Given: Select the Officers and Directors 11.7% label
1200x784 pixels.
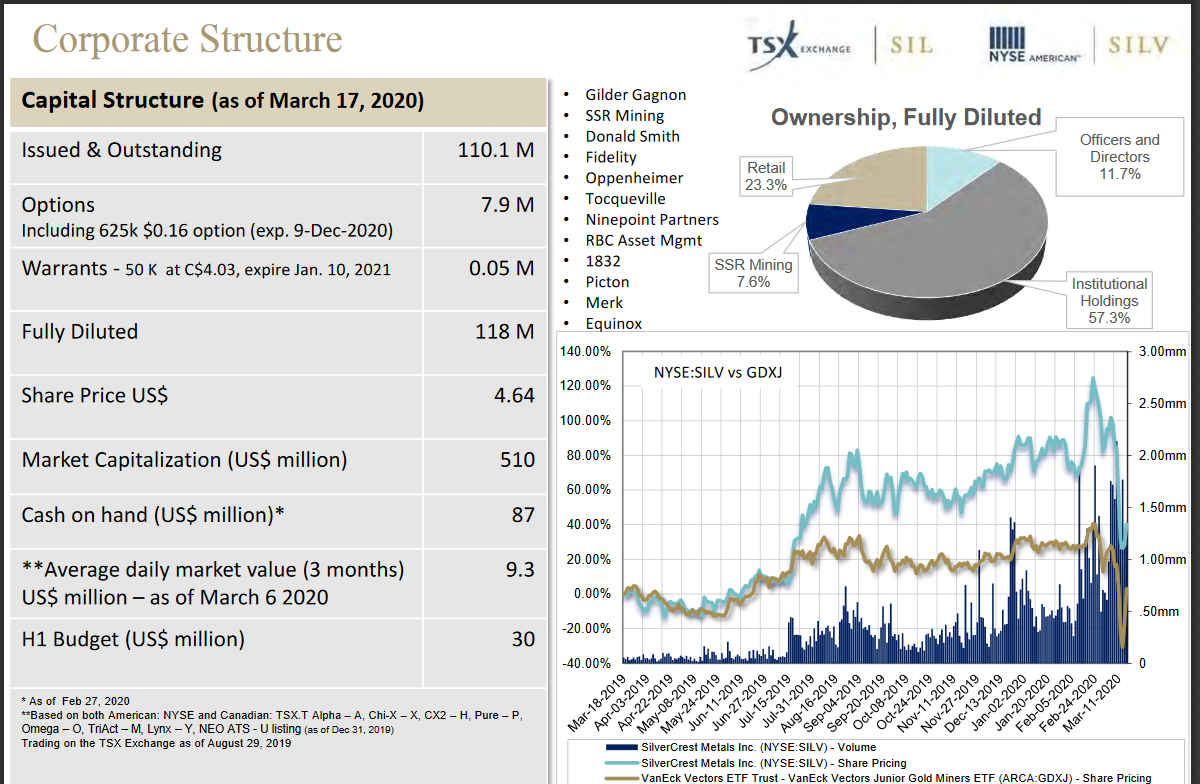Looking at the screenshot, I should 1120,157.
